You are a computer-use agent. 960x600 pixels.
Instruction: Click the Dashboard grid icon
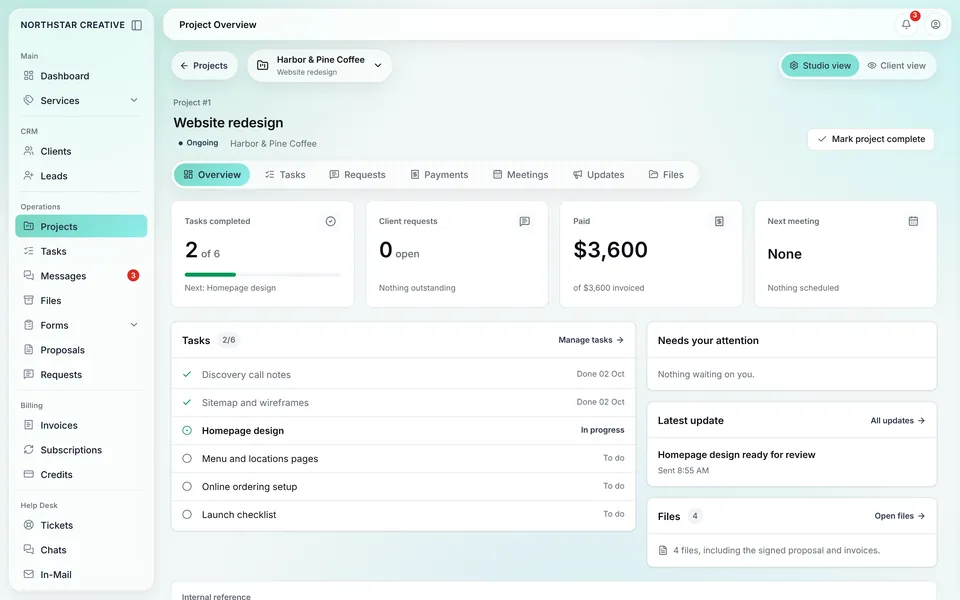click(x=28, y=75)
